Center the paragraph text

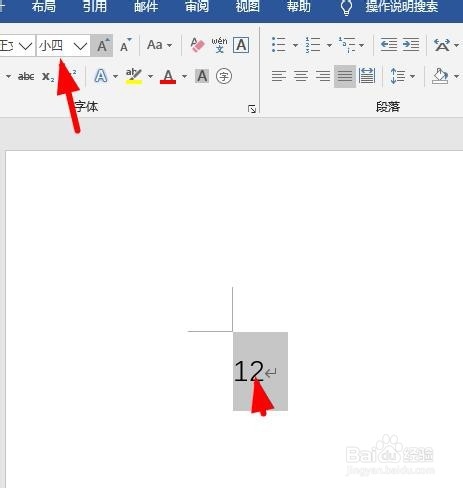click(x=301, y=76)
